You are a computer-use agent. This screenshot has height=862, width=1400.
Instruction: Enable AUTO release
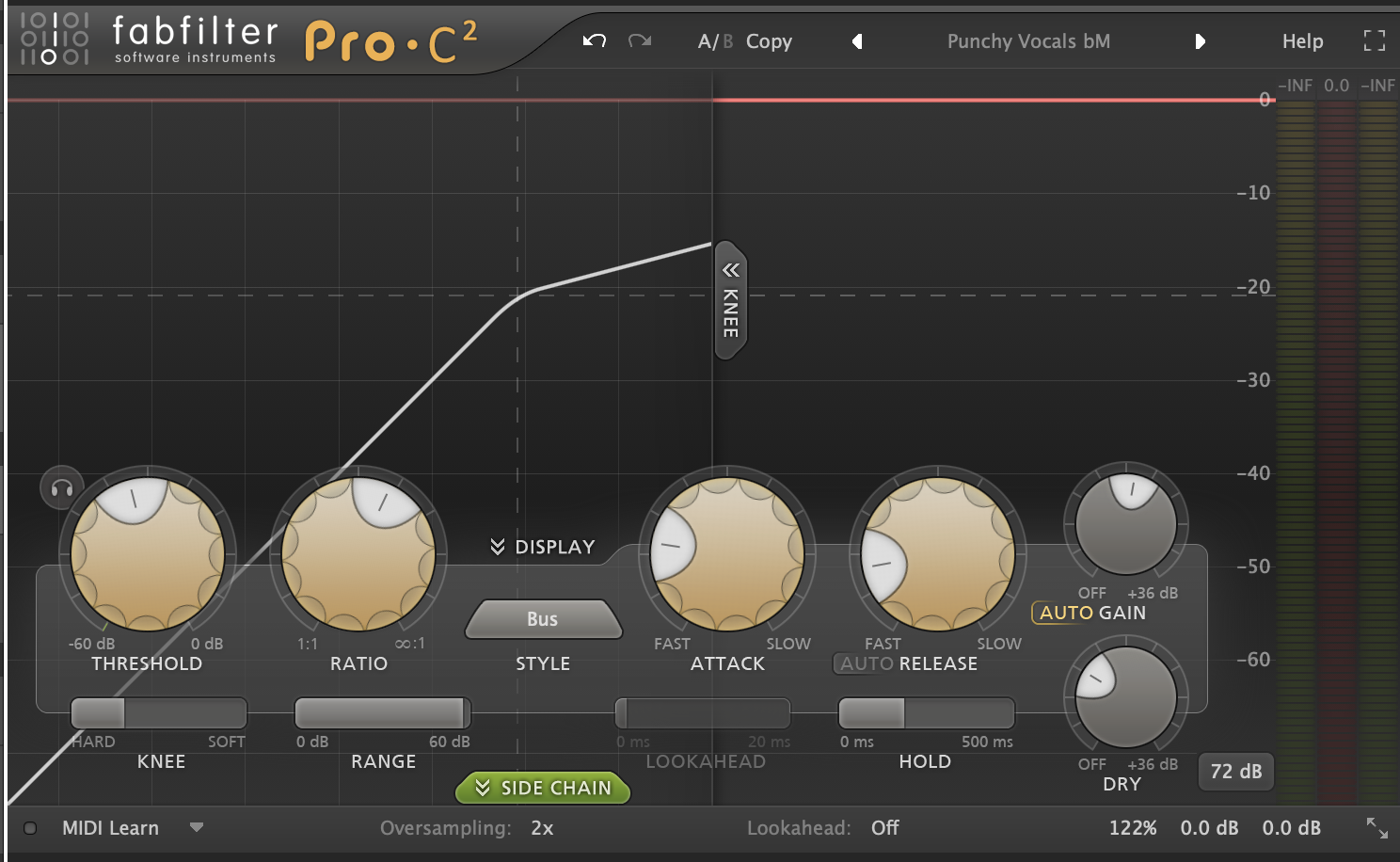tap(866, 663)
